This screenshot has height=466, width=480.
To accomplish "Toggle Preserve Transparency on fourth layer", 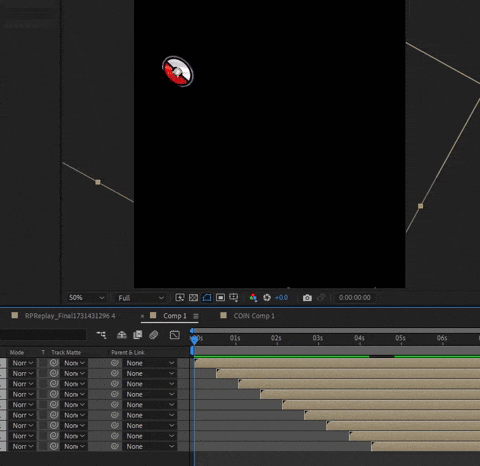I will 43,394.
